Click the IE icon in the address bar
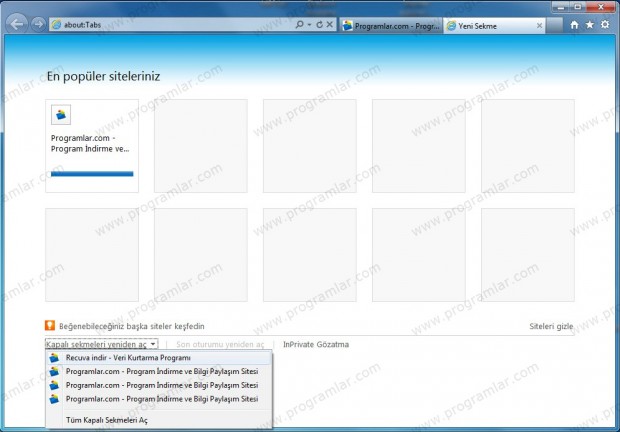The image size is (620, 432). (x=57, y=25)
